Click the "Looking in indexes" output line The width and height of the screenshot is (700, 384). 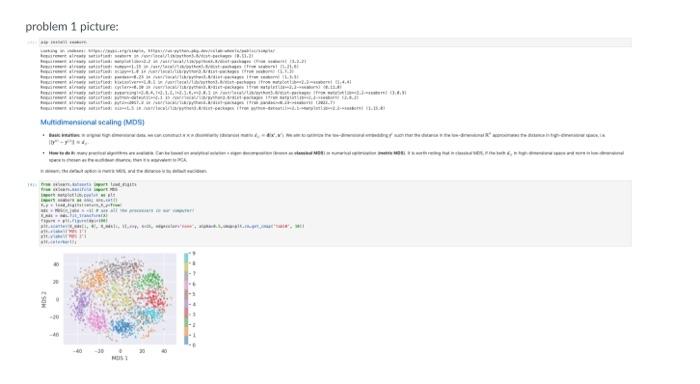[x=158, y=51]
